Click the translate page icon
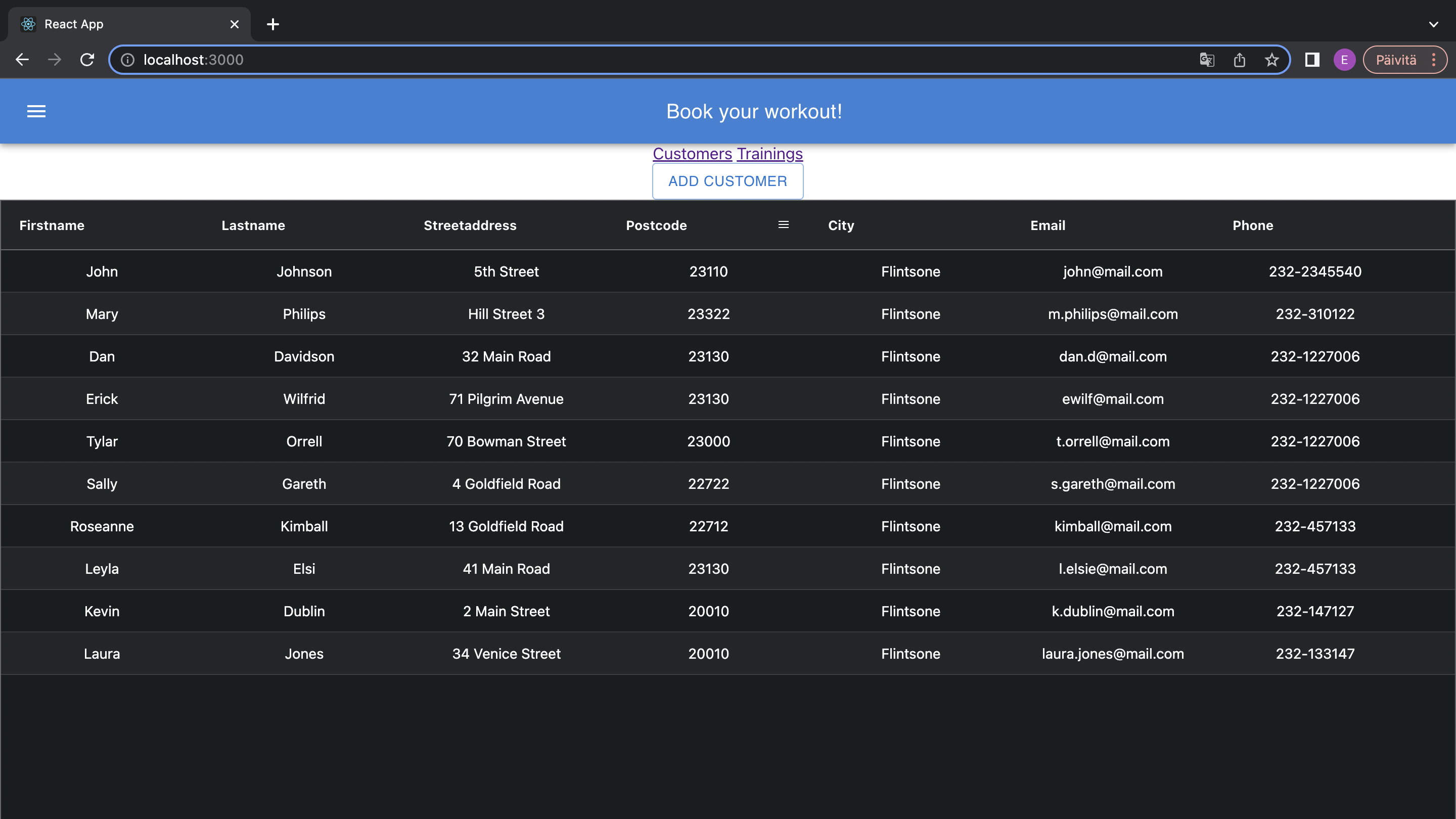Image resolution: width=1456 pixels, height=819 pixels. click(x=1207, y=60)
